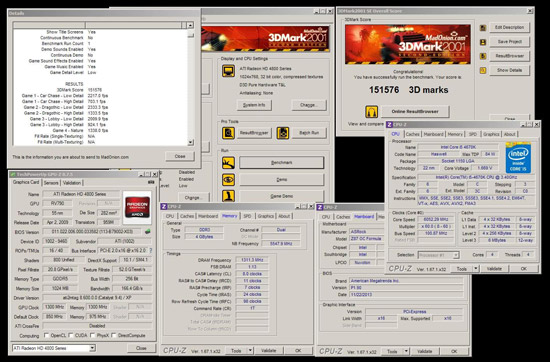Click the camera screenshot icon in GPU-Z
This screenshot has height=362, width=550.
[151, 182]
